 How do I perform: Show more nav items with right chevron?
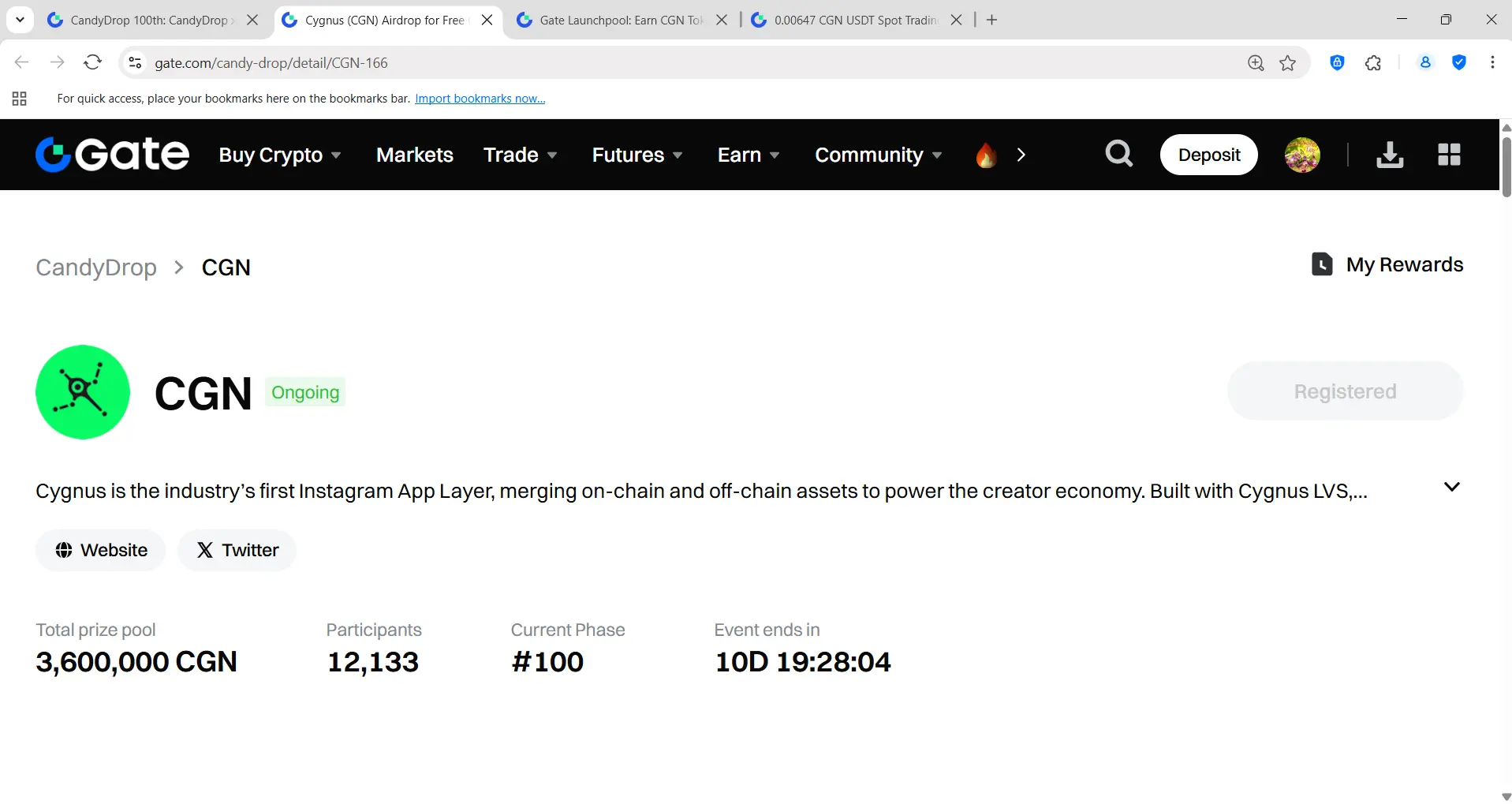point(1021,155)
